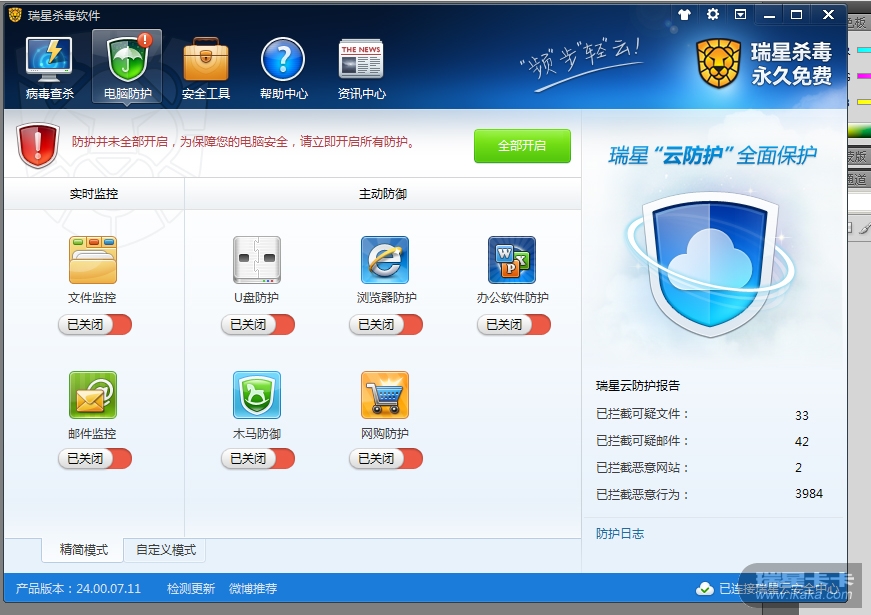
Task: Click the red warning shield icon
Action: (38, 145)
